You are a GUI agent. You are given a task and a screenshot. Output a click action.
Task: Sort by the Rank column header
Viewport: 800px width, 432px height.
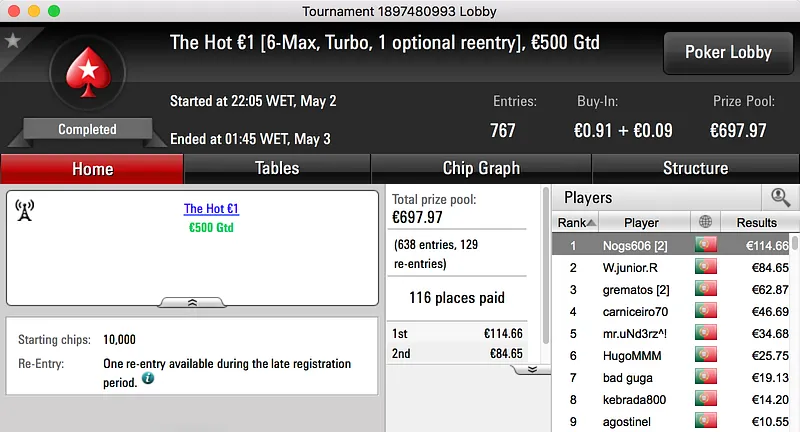click(576, 222)
